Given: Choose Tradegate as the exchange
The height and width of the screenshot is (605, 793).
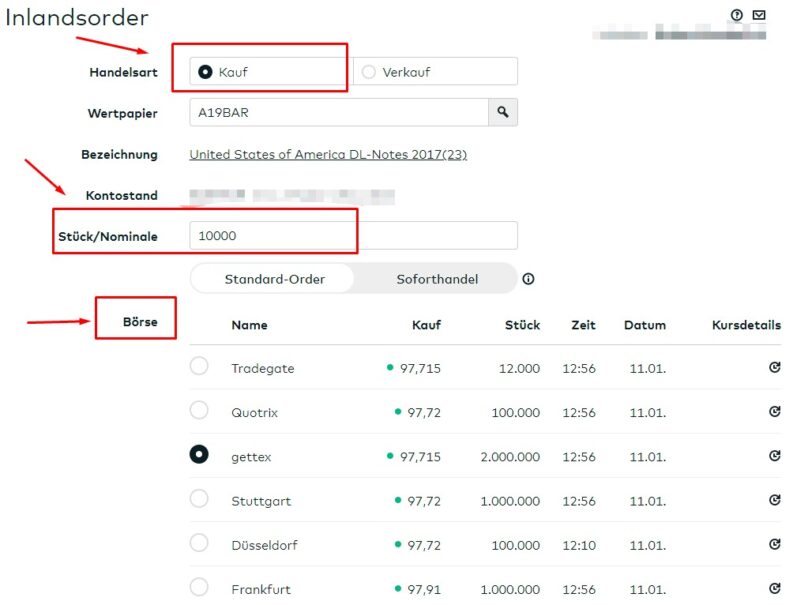Looking at the screenshot, I should pos(199,366).
